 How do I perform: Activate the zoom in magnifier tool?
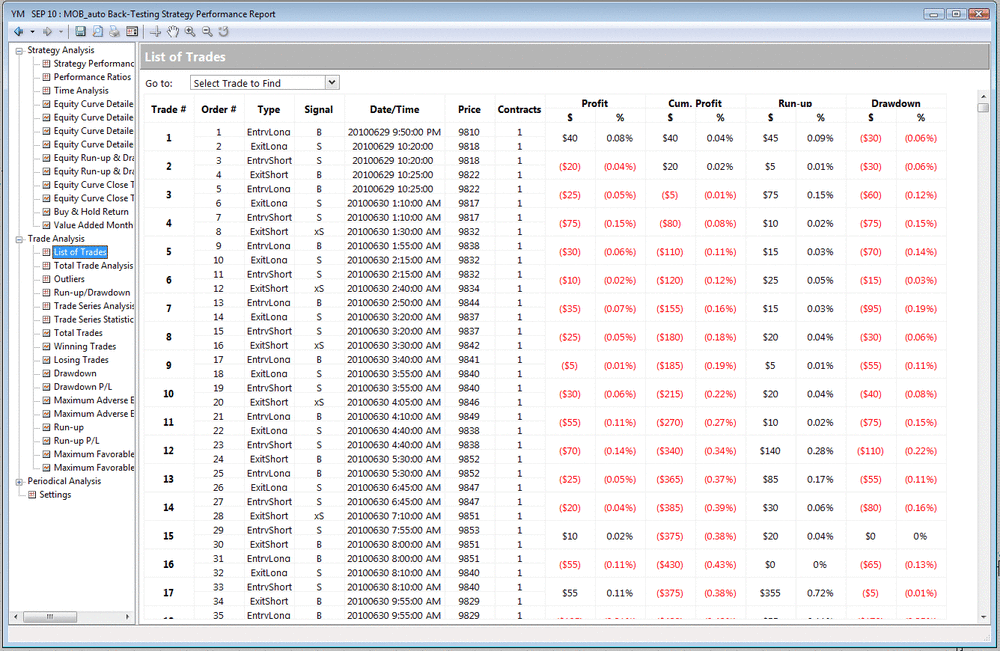click(190, 31)
